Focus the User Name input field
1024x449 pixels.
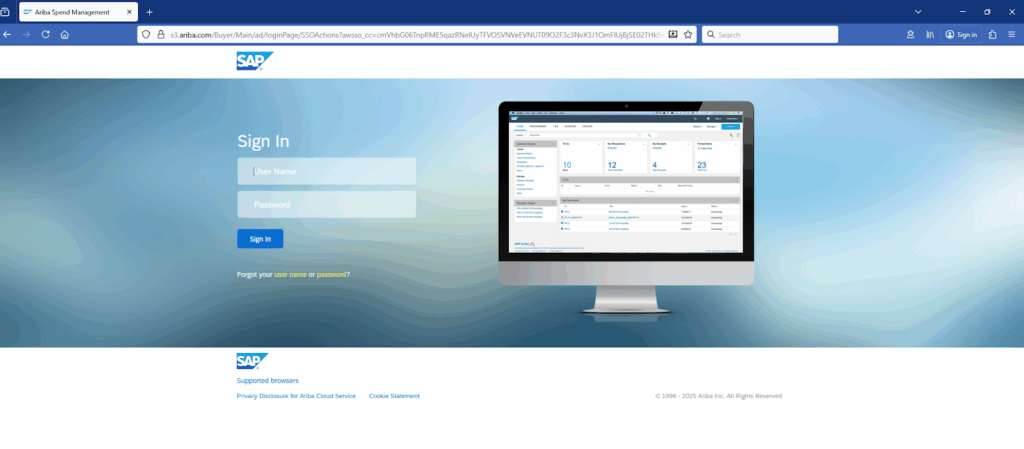[x=326, y=171]
